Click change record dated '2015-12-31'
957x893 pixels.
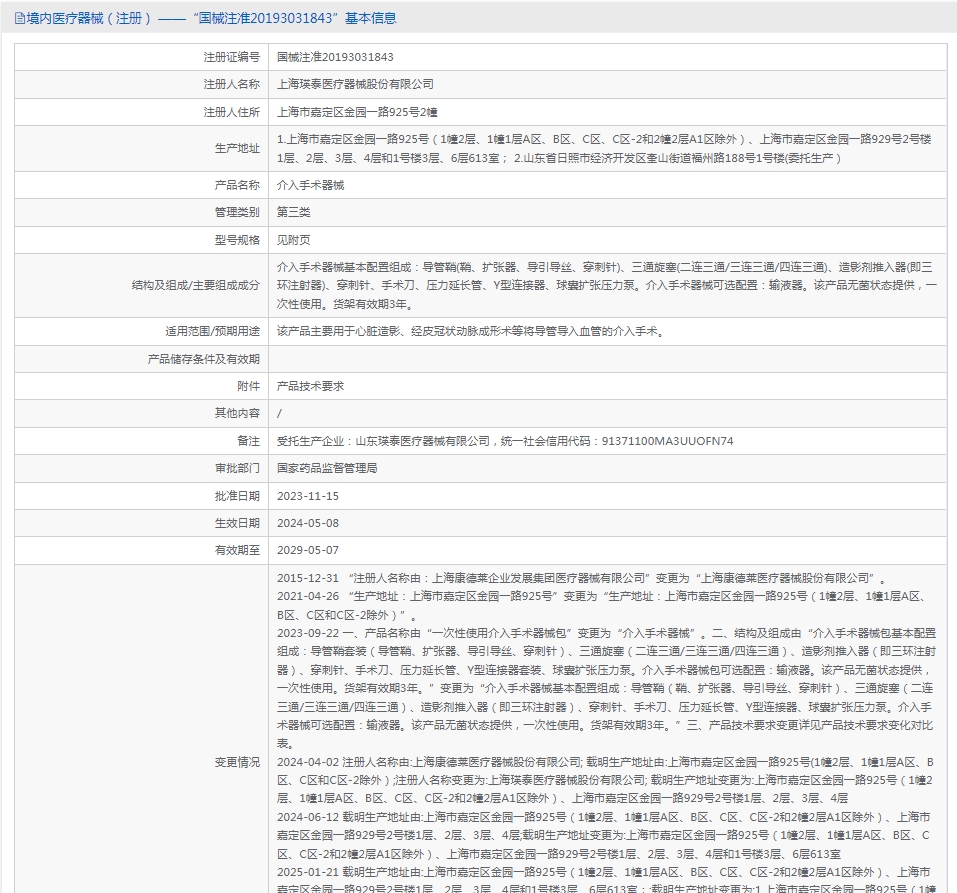[x=582, y=578]
